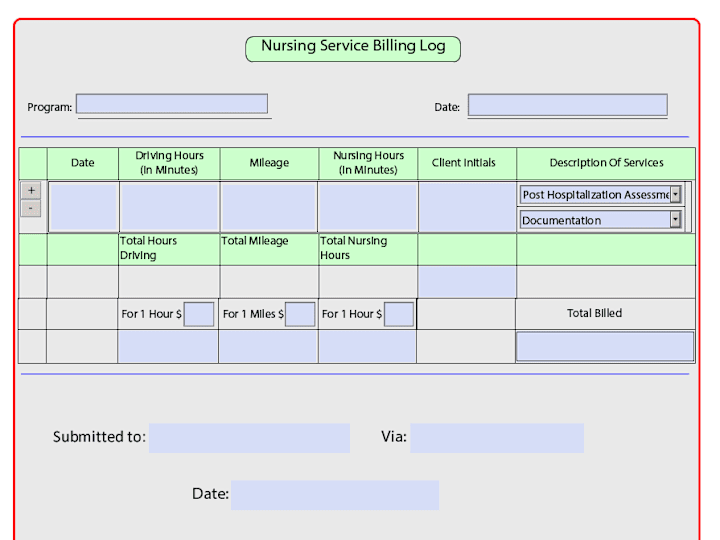Click the Total Mileage label
This screenshot has height=540, width=720.
[255, 241]
